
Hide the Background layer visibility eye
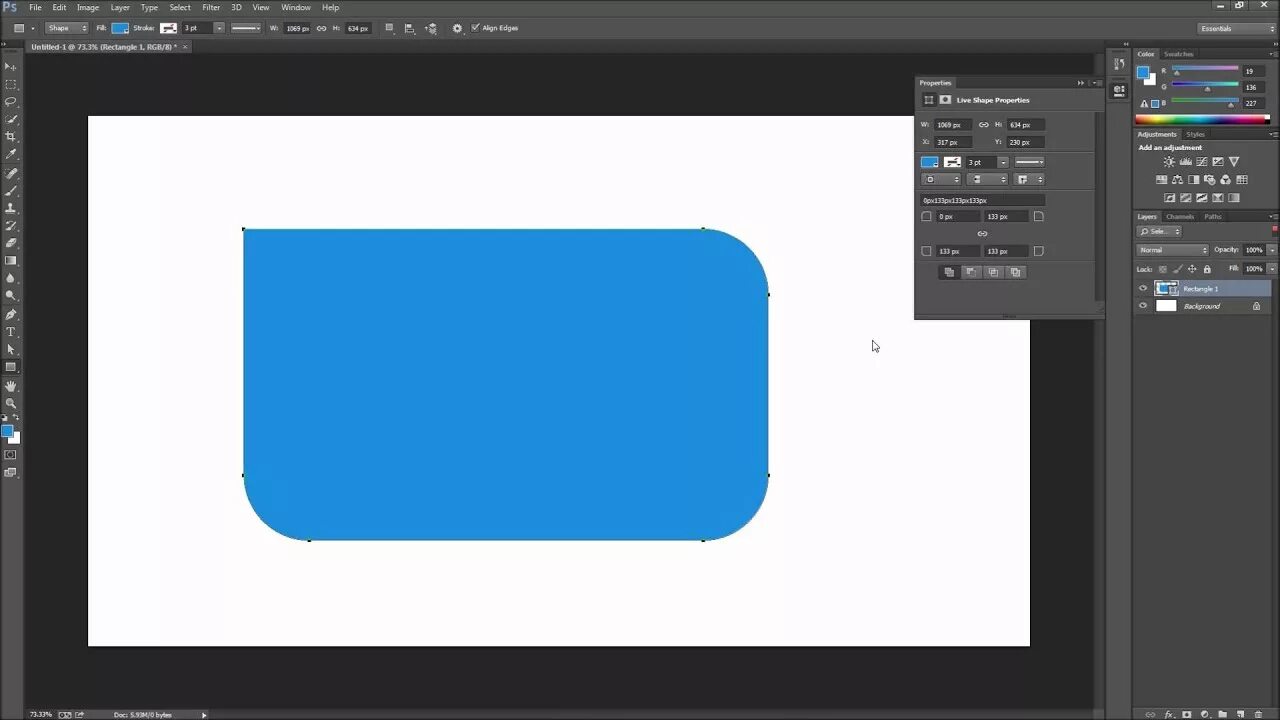click(1143, 305)
